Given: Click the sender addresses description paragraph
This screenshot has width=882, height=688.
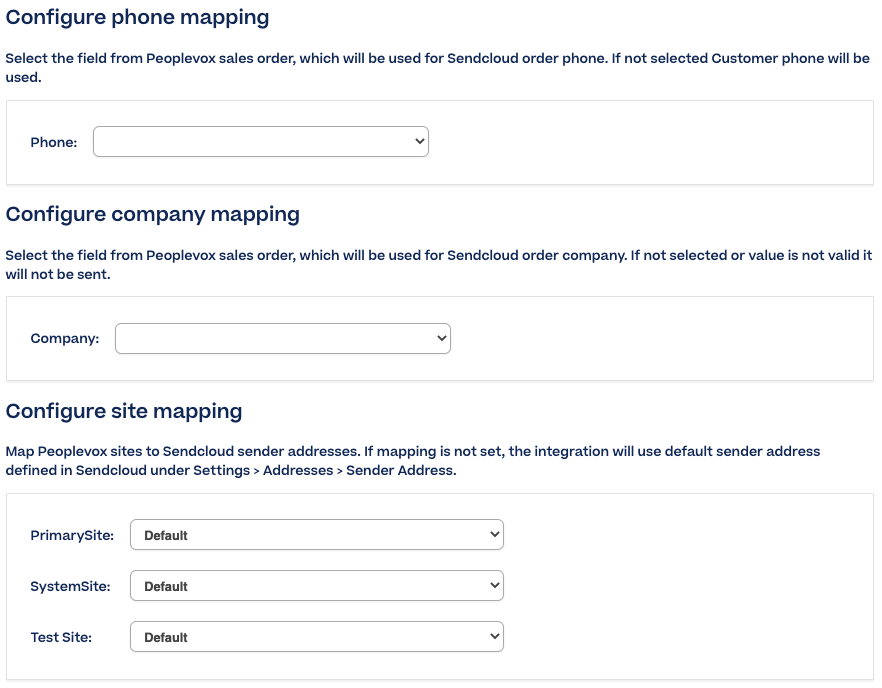Looking at the screenshot, I should coord(413,461).
